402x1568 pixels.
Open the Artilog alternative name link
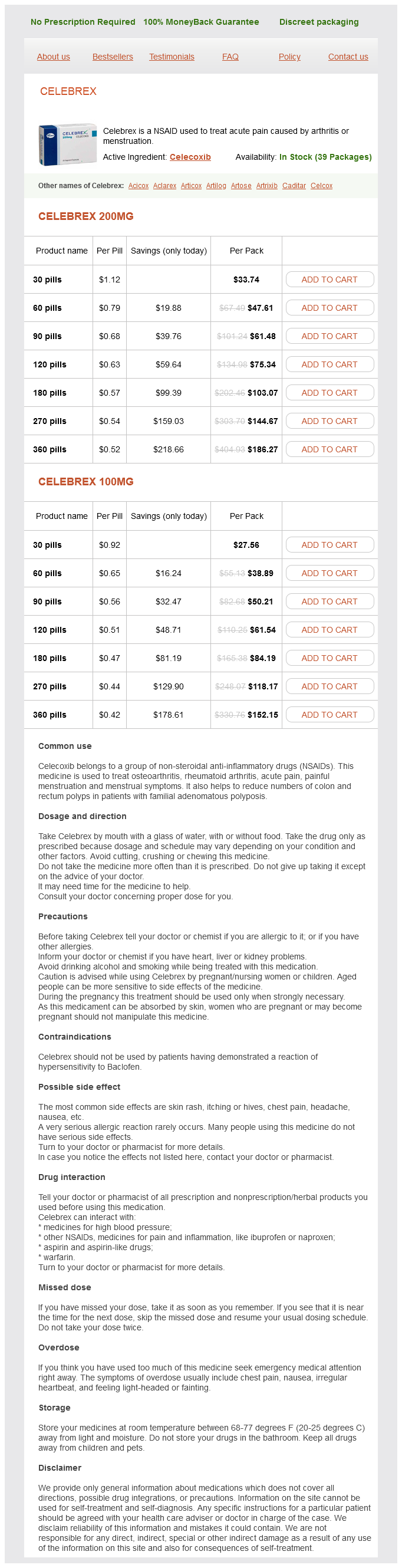pyautogui.click(x=216, y=186)
